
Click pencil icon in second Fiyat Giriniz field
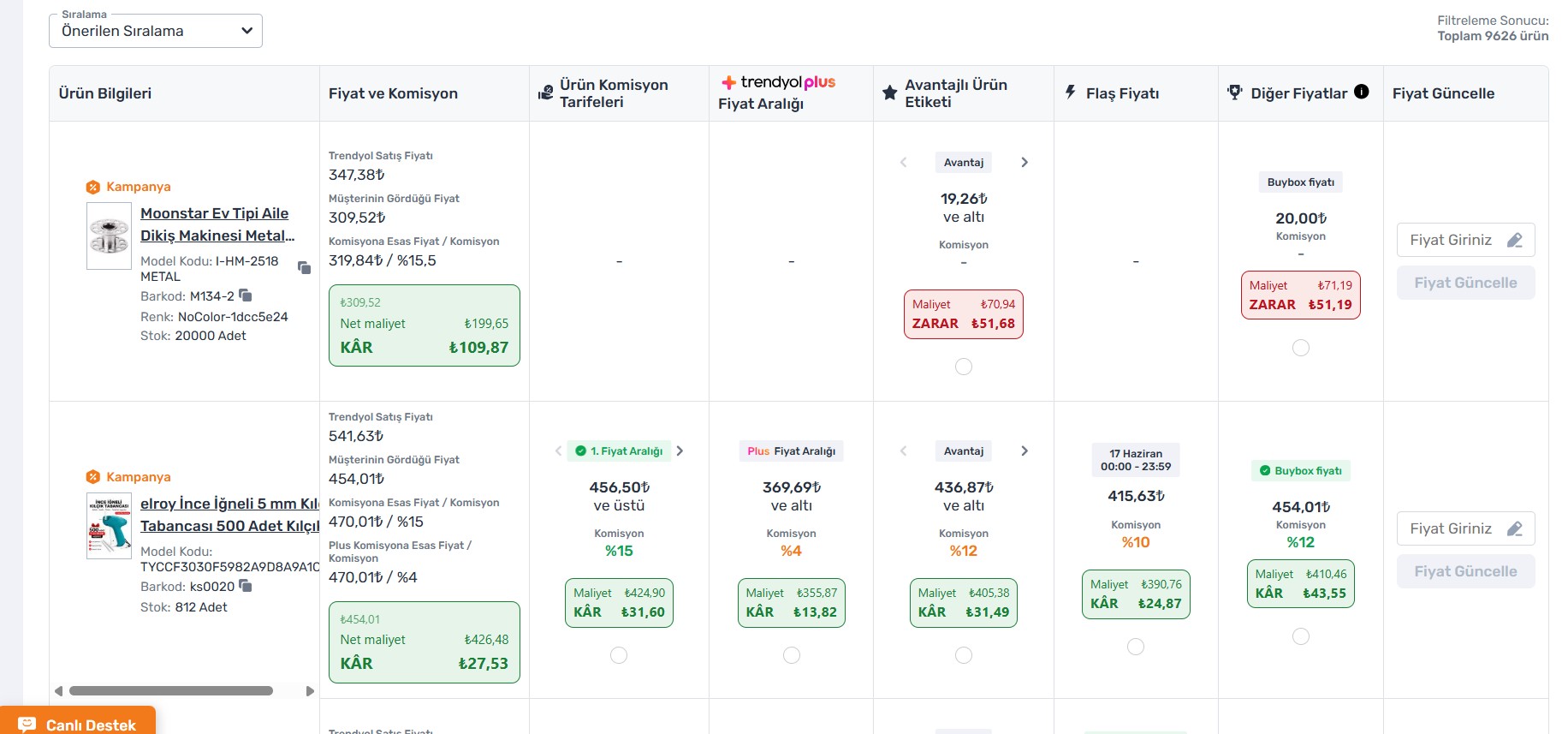tap(1515, 528)
